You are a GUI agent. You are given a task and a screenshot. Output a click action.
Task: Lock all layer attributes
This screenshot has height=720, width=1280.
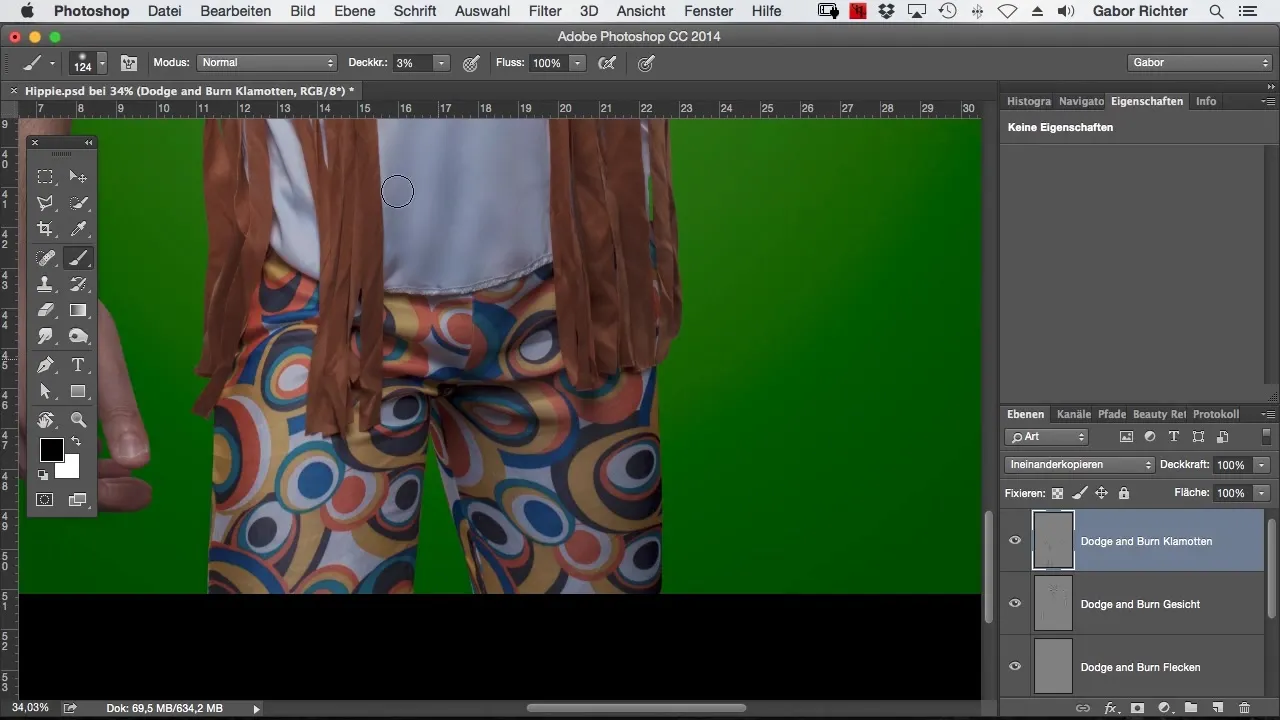coord(1123,493)
